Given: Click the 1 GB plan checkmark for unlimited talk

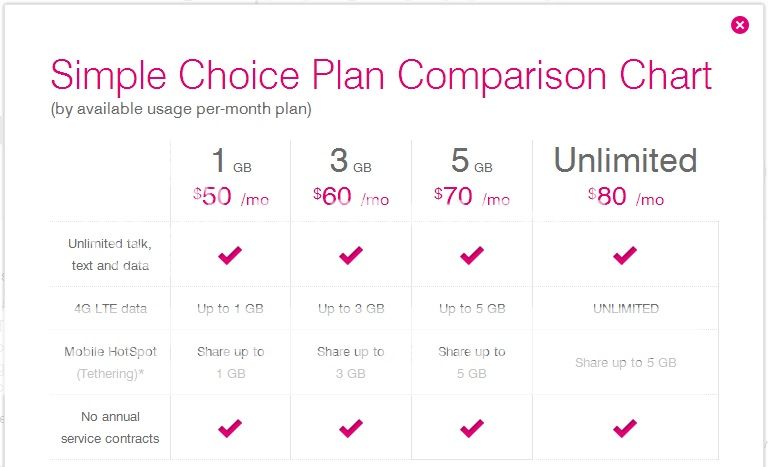Looking at the screenshot, I should (x=230, y=255).
